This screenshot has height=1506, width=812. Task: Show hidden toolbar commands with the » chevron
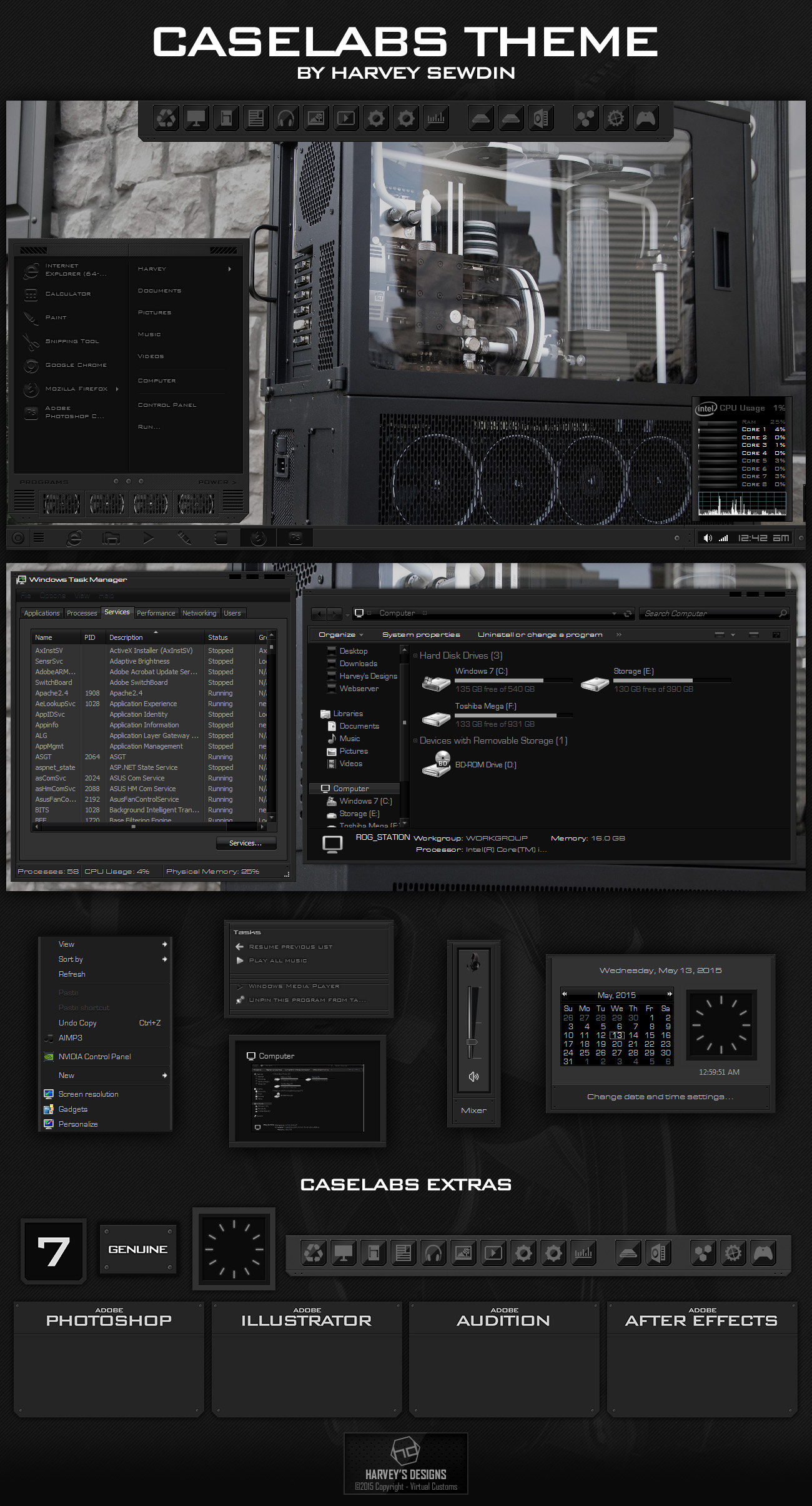pos(619,635)
